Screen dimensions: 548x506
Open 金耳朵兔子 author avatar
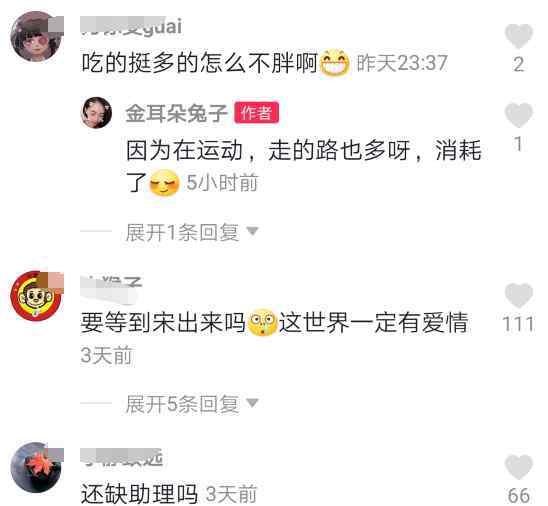pos(96,113)
